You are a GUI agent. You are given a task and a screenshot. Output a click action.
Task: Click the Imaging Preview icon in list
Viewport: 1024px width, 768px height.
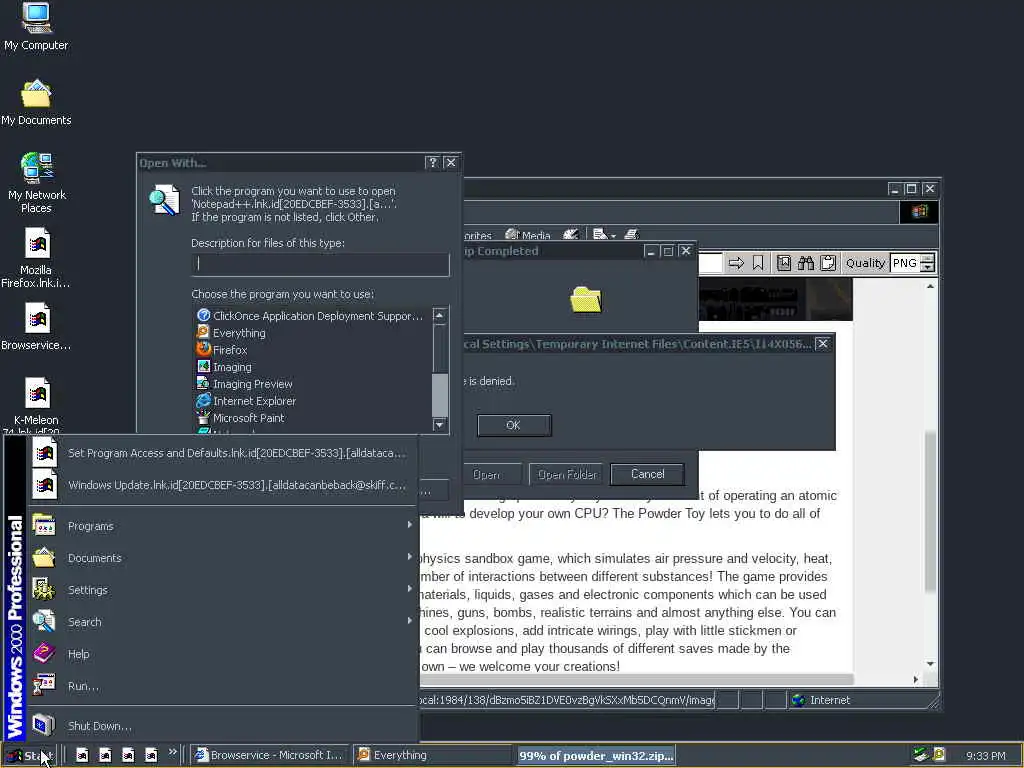204,383
